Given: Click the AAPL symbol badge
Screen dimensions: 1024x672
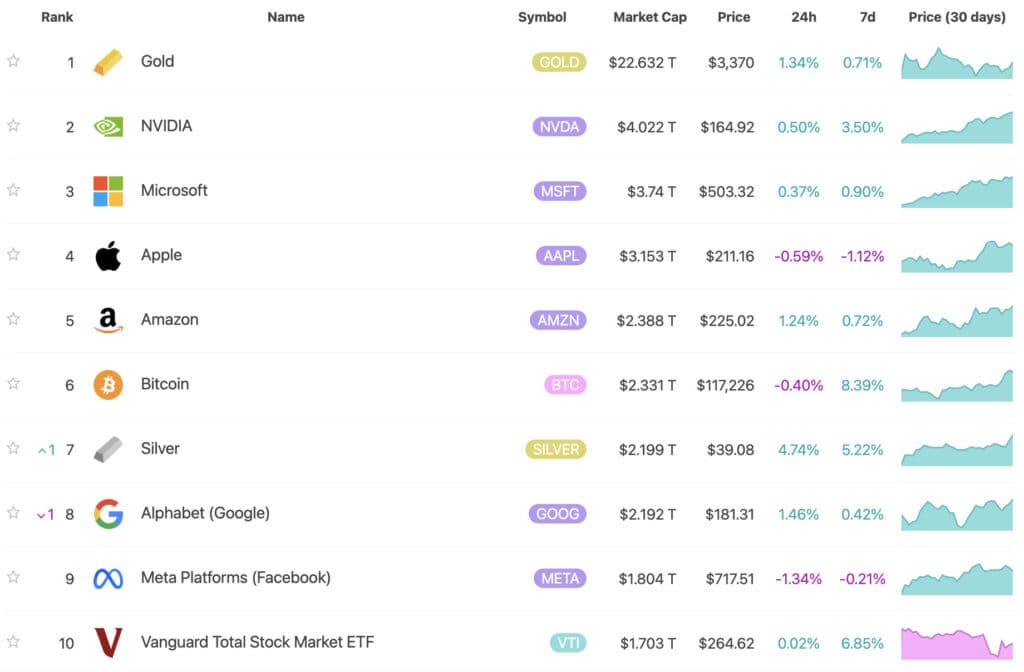Looking at the screenshot, I should point(561,256).
